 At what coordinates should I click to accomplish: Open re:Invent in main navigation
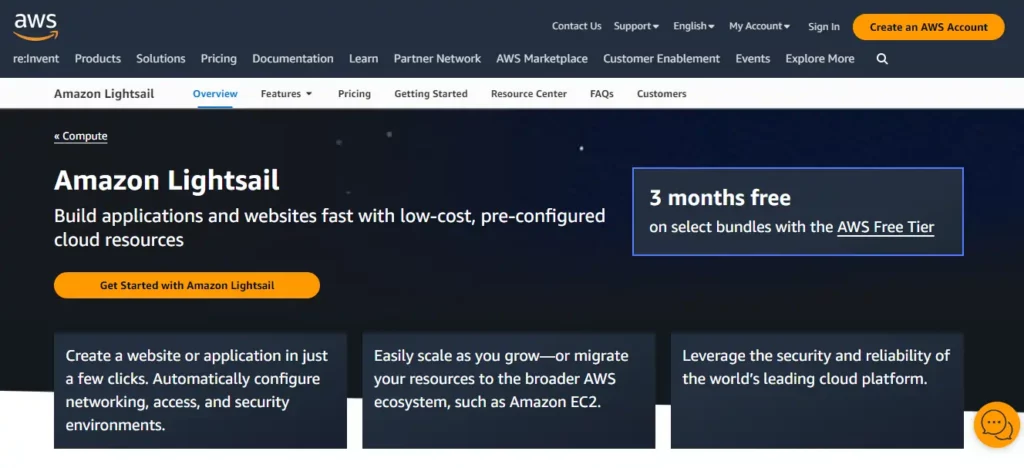(36, 59)
